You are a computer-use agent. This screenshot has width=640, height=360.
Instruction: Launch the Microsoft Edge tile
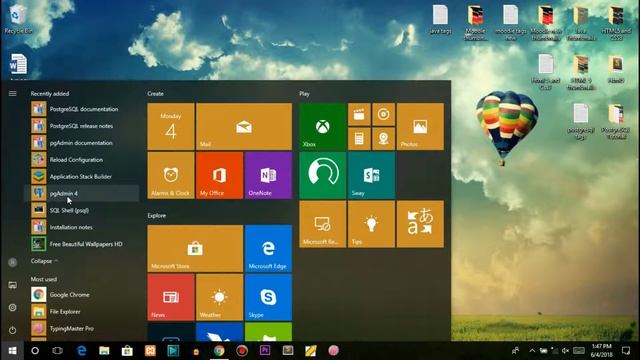(268, 249)
